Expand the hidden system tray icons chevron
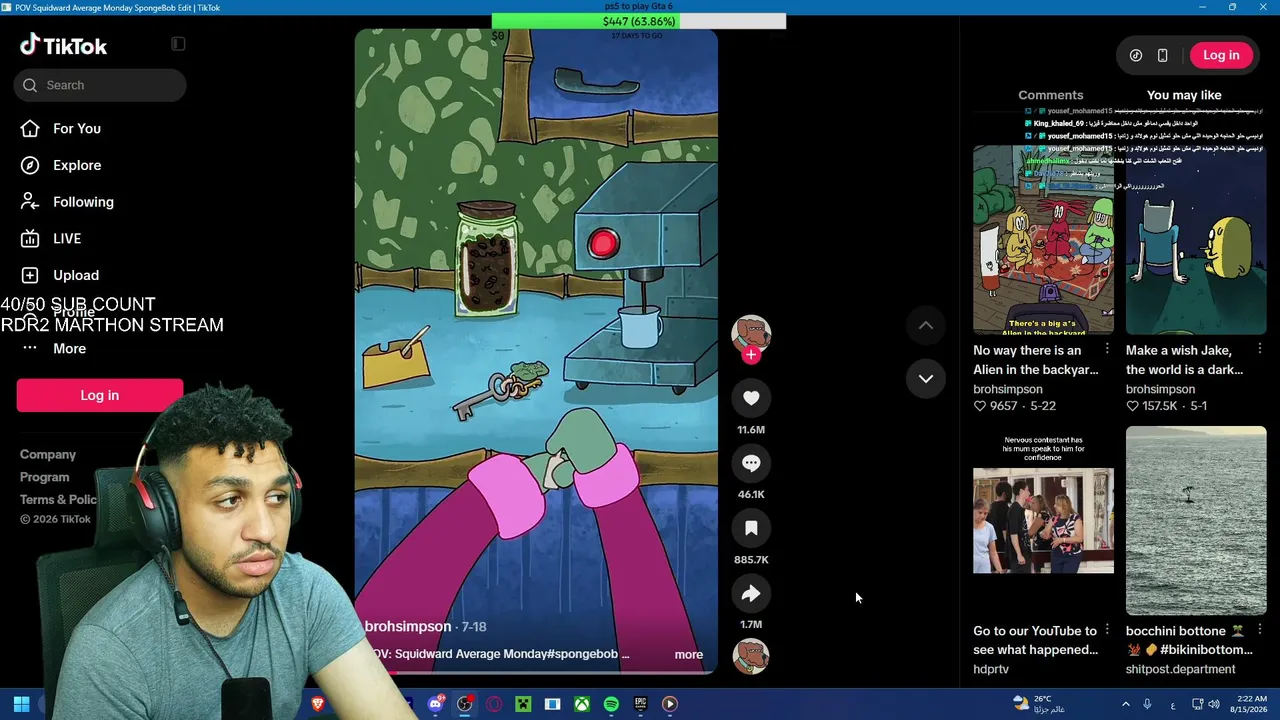 tap(1124, 704)
